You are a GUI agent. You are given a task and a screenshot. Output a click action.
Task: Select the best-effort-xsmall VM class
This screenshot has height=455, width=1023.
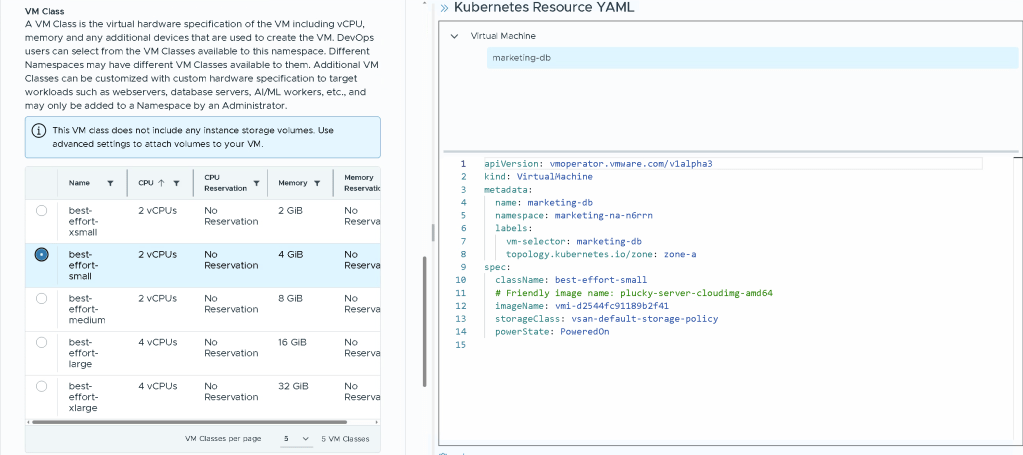[41, 211]
